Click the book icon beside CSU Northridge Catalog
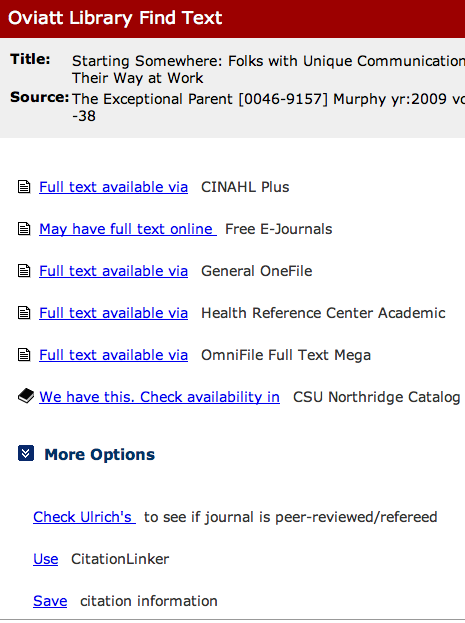The image size is (465, 623). pos(26,396)
